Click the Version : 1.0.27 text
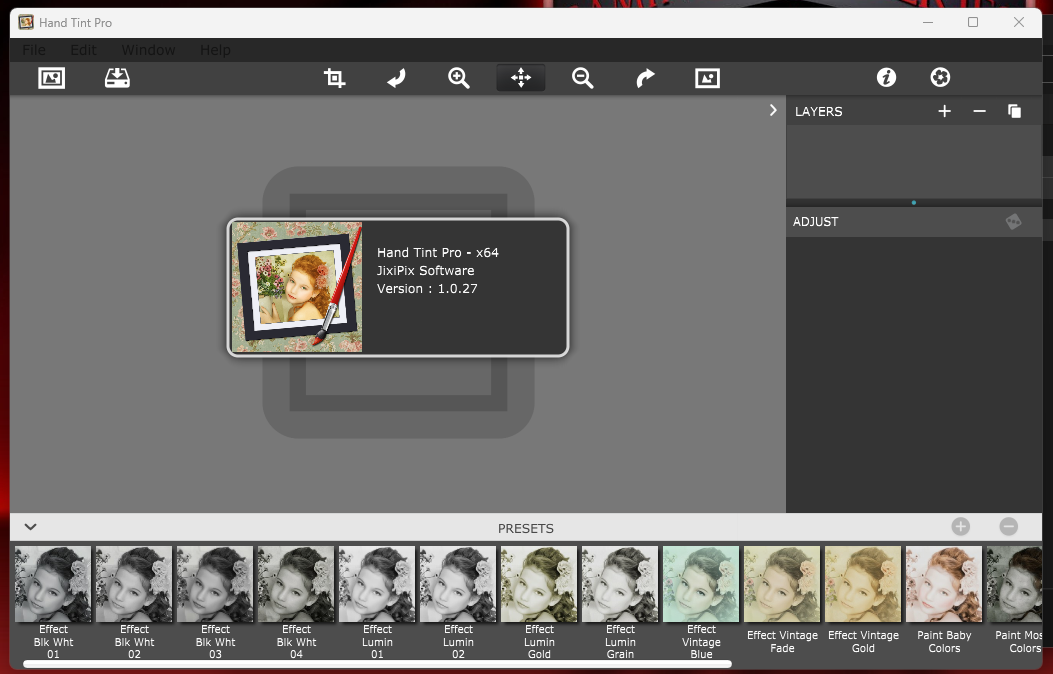The width and height of the screenshot is (1053, 674). coord(427,289)
